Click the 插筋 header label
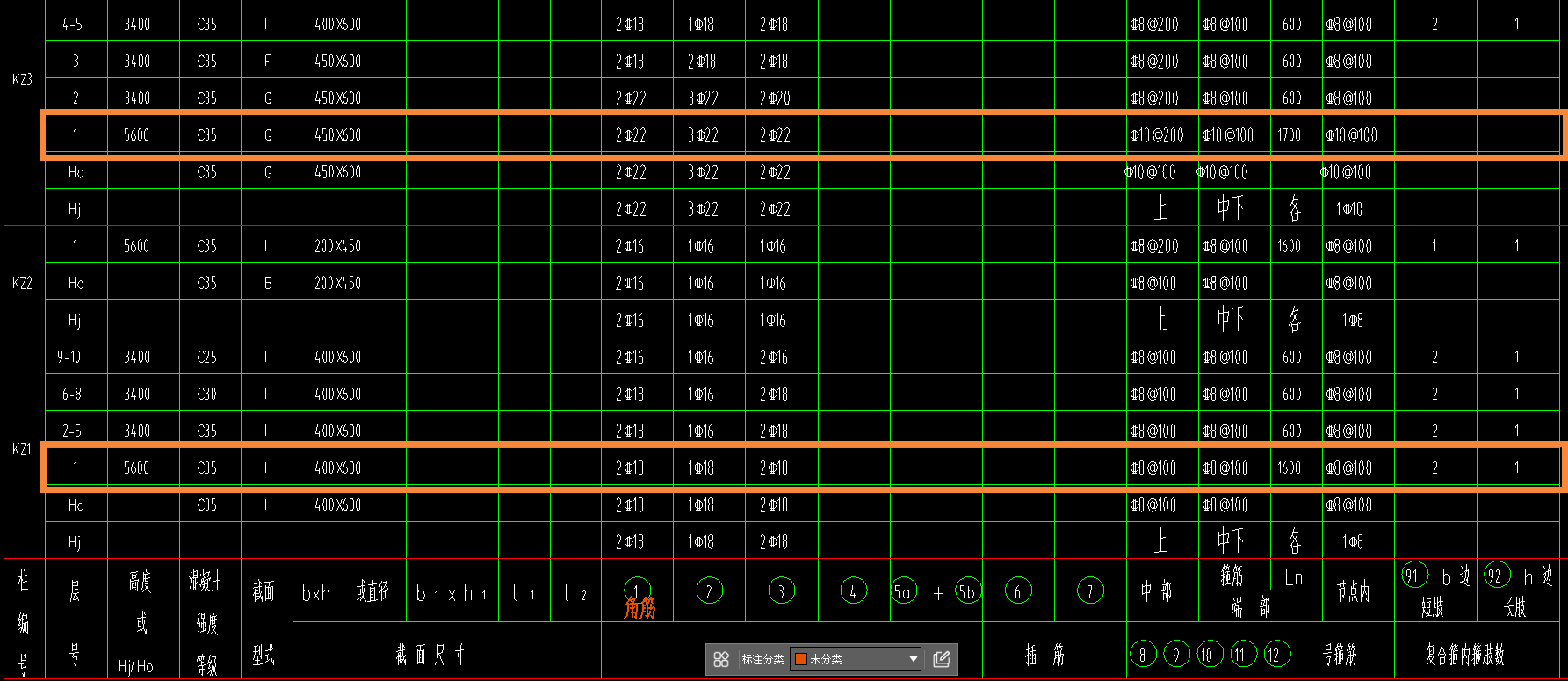The width and height of the screenshot is (1568, 681). coord(1046,654)
